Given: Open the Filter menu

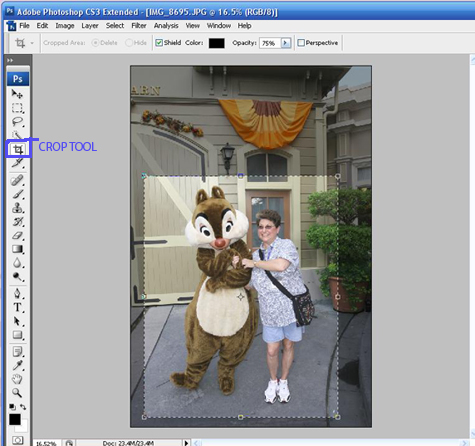Looking at the screenshot, I should (x=139, y=26).
